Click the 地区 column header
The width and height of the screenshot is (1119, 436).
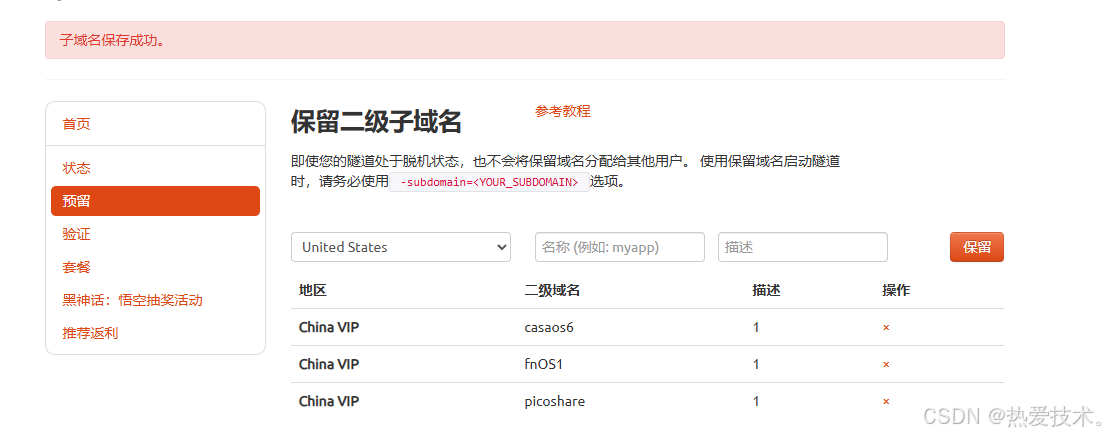(x=313, y=290)
